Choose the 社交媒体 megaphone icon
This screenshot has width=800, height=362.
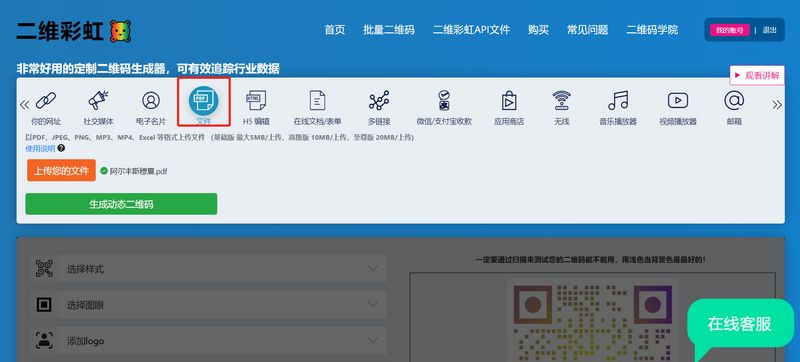(98, 100)
